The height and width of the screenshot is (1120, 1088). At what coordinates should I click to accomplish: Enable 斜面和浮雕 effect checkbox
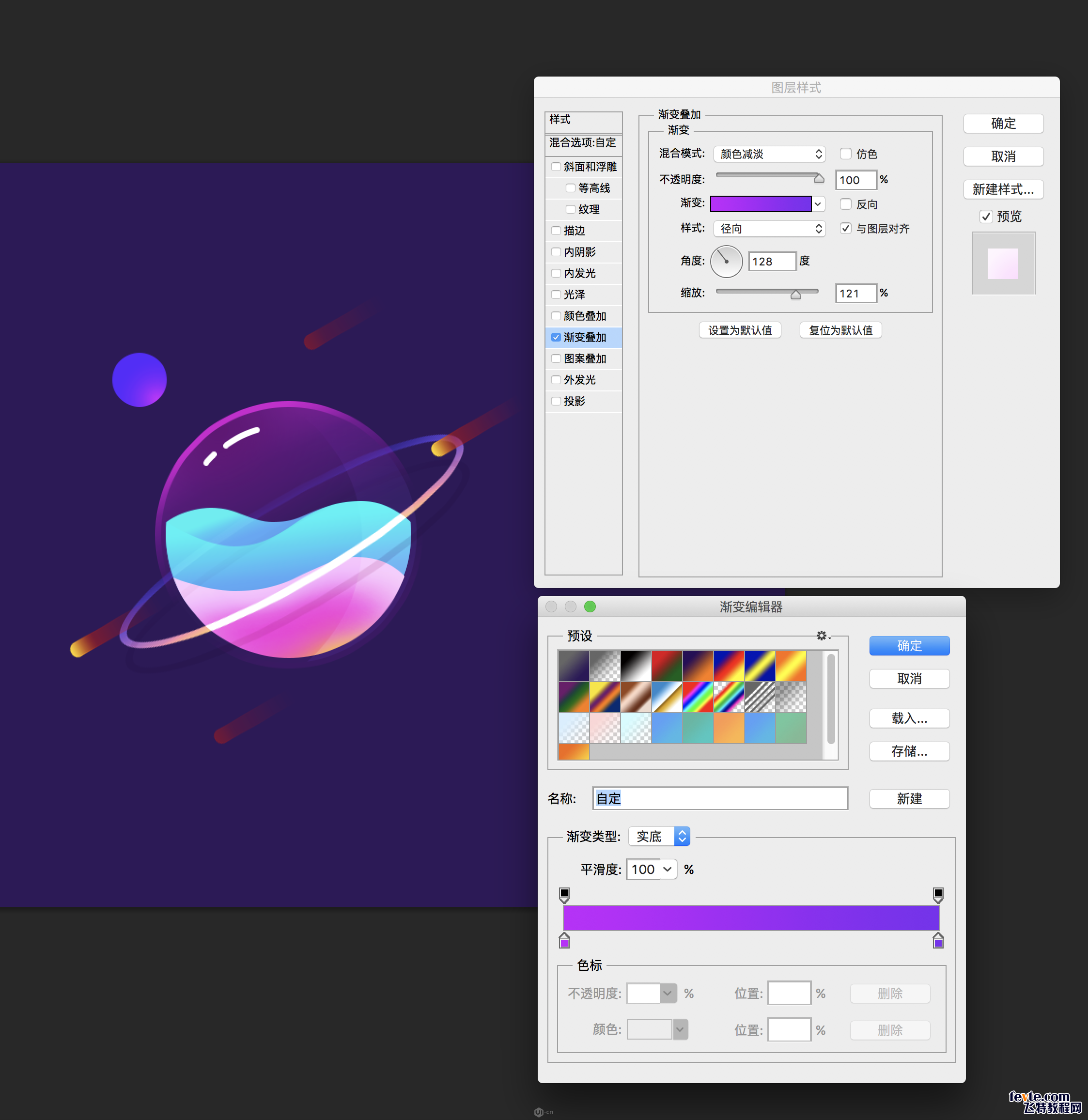coord(556,166)
